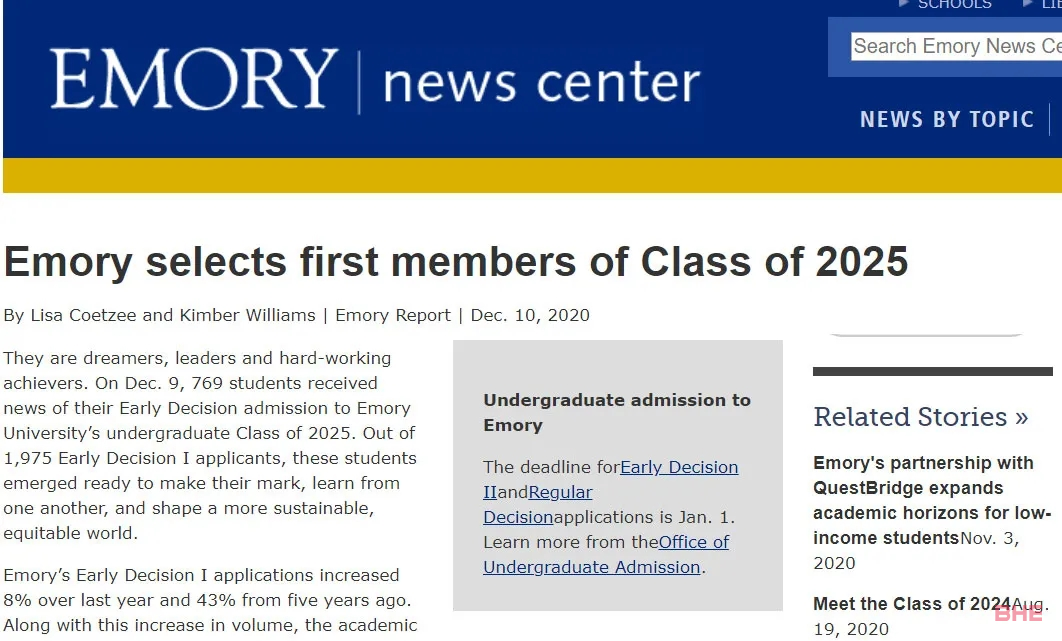Image resolution: width=1062 pixels, height=641 pixels.
Task: Click the 'news center' header title
Action: pyautogui.click(x=541, y=83)
